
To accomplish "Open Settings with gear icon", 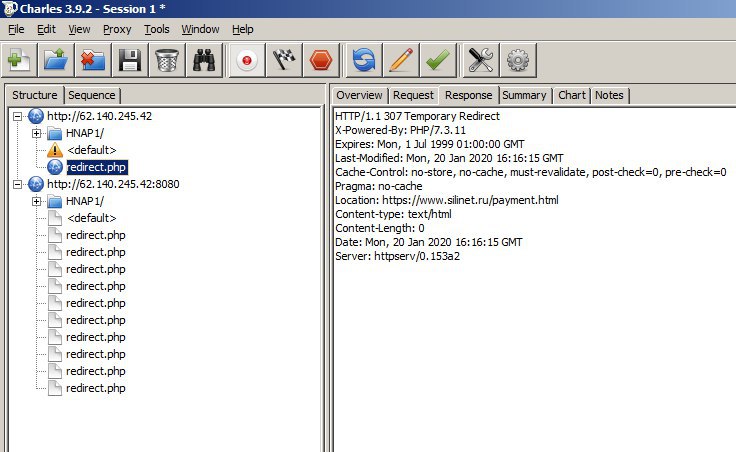I will 518,60.
